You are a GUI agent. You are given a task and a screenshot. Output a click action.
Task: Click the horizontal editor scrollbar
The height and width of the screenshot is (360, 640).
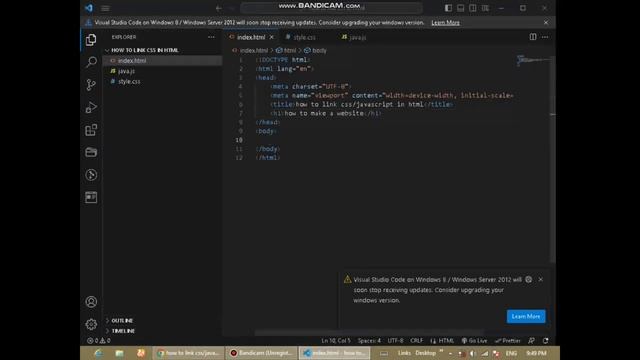click(369, 333)
